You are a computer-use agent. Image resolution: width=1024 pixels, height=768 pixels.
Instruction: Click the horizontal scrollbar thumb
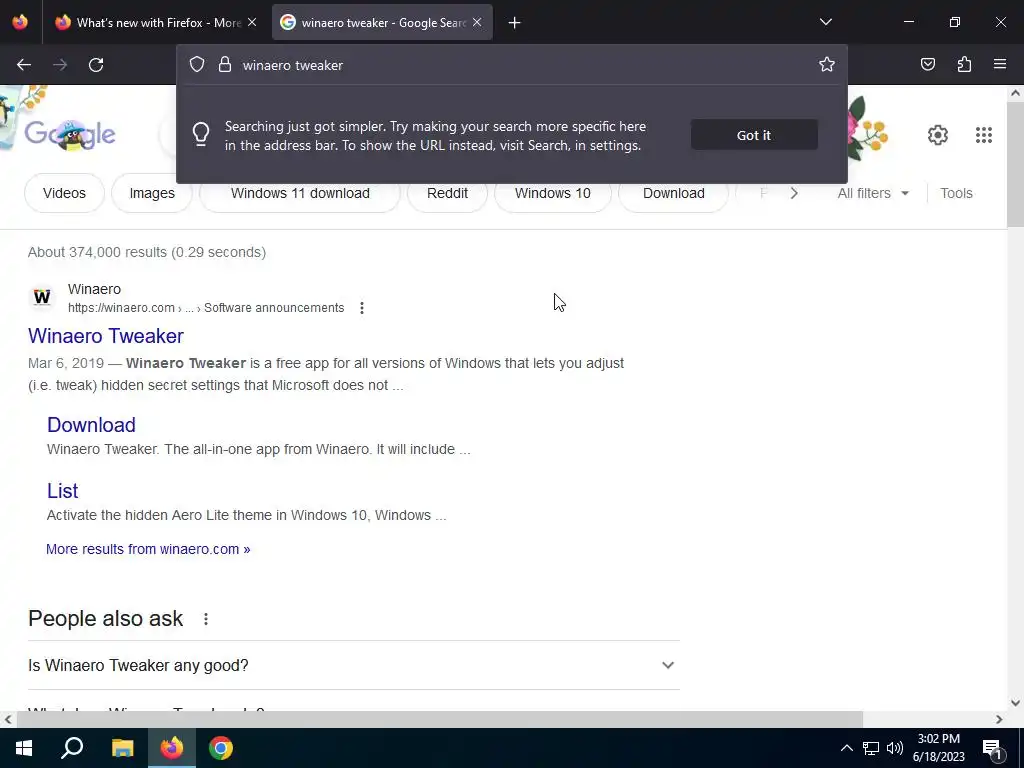(440, 719)
